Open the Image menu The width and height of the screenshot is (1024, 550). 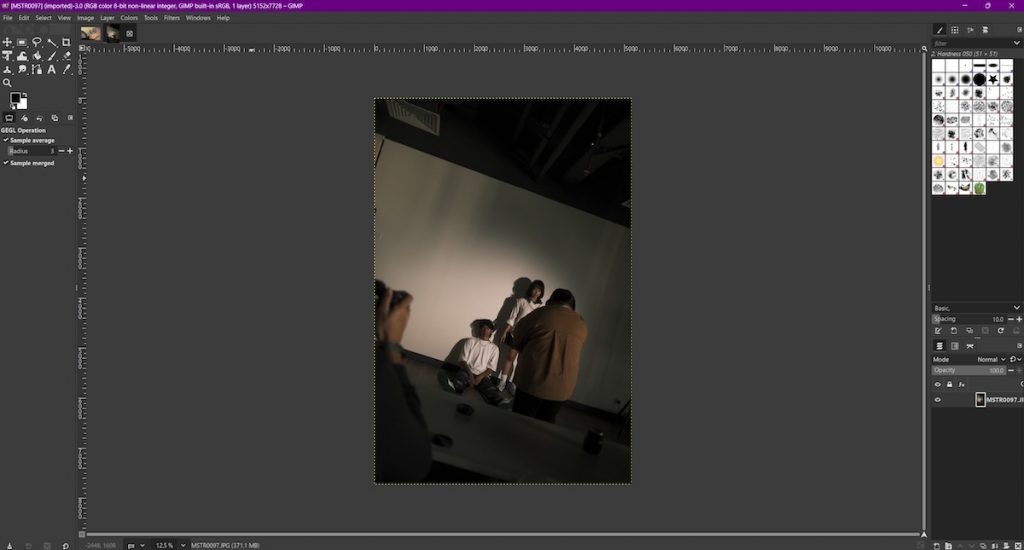click(86, 18)
